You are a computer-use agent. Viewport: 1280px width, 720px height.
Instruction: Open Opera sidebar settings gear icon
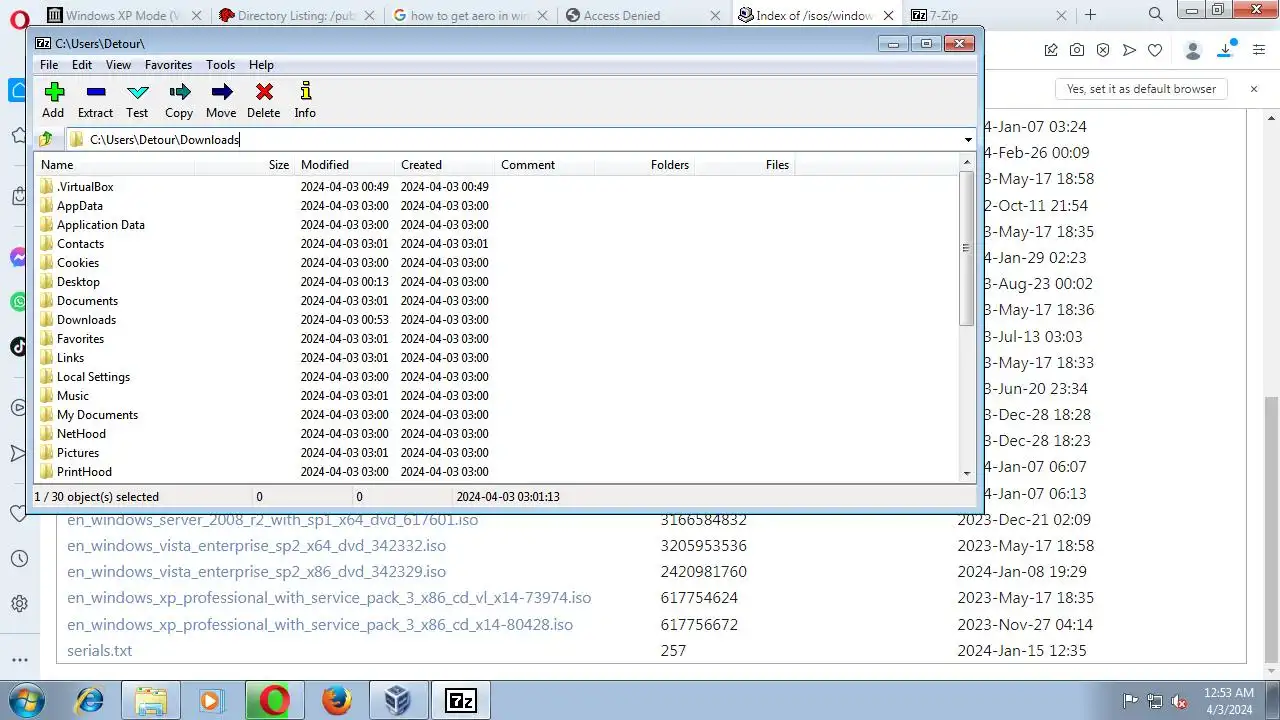tap(19, 604)
